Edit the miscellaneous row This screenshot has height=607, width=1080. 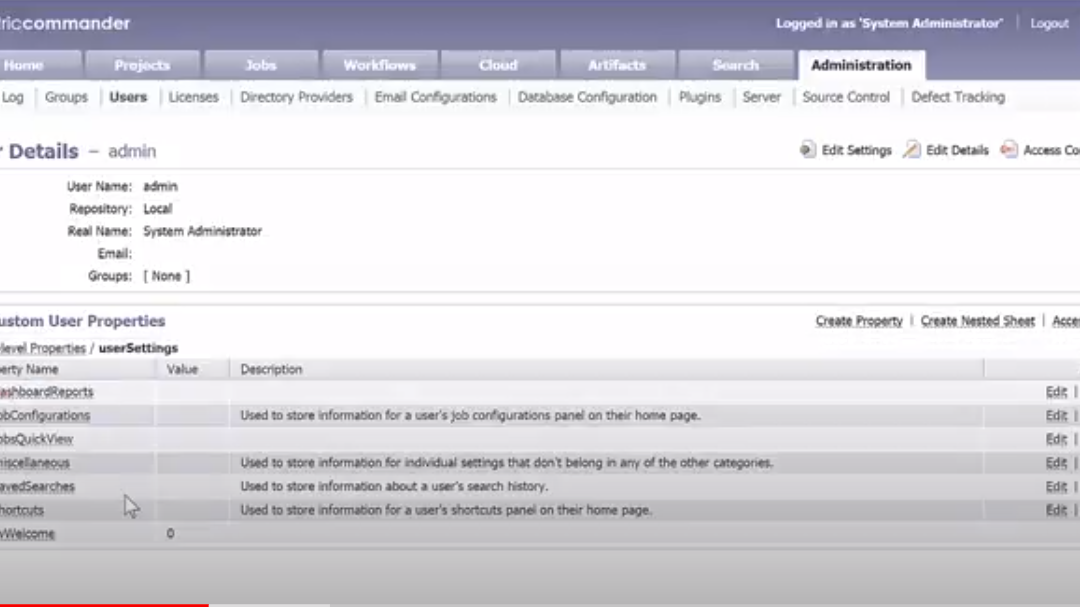(1056, 463)
